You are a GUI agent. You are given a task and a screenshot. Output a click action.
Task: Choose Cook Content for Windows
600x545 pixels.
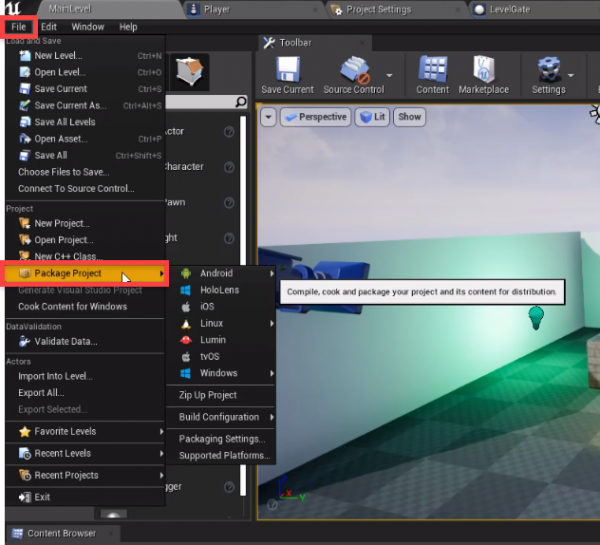(x=85, y=307)
